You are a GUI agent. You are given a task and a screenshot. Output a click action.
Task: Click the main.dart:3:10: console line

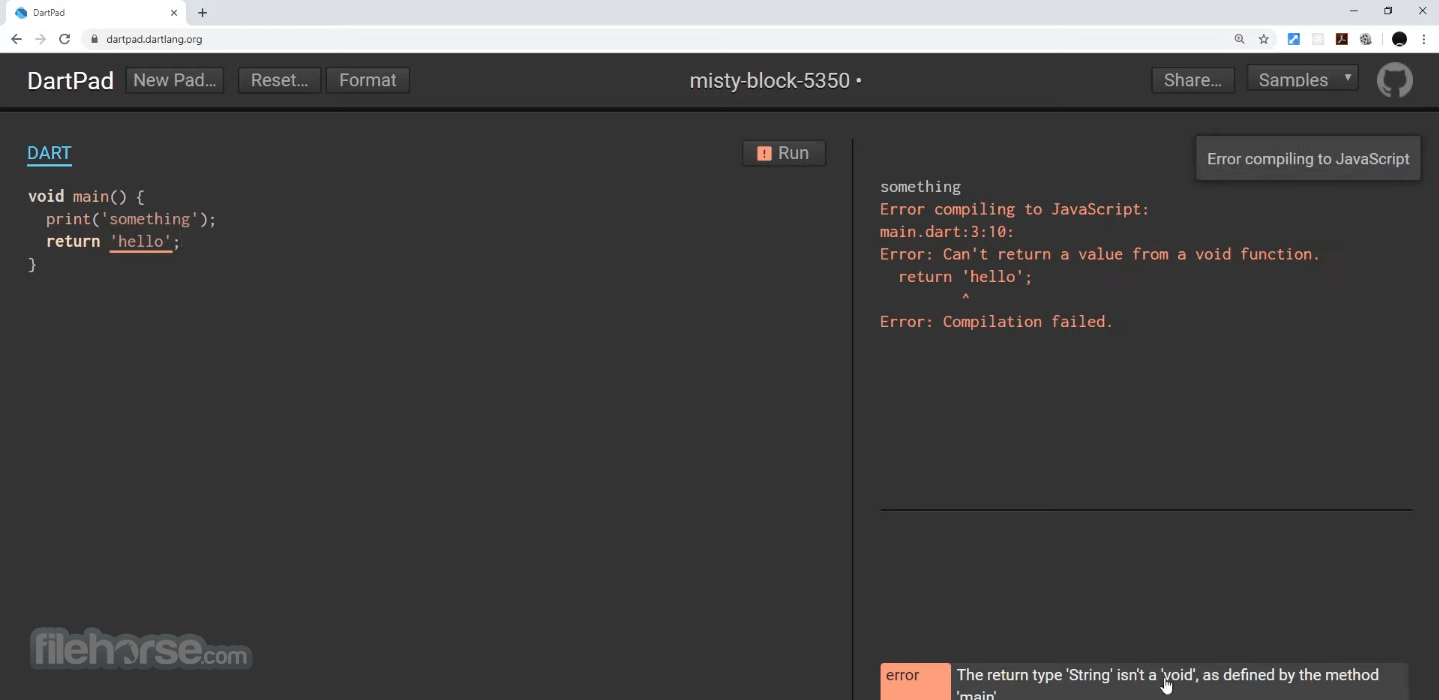coord(947,232)
